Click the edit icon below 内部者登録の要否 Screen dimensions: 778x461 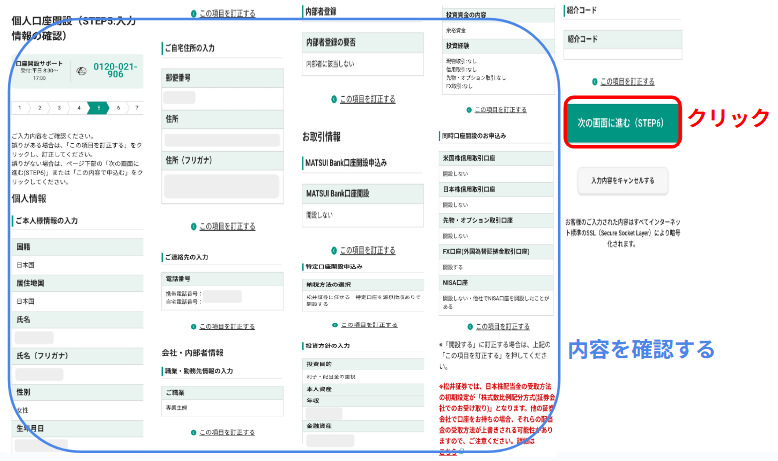coord(333,99)
